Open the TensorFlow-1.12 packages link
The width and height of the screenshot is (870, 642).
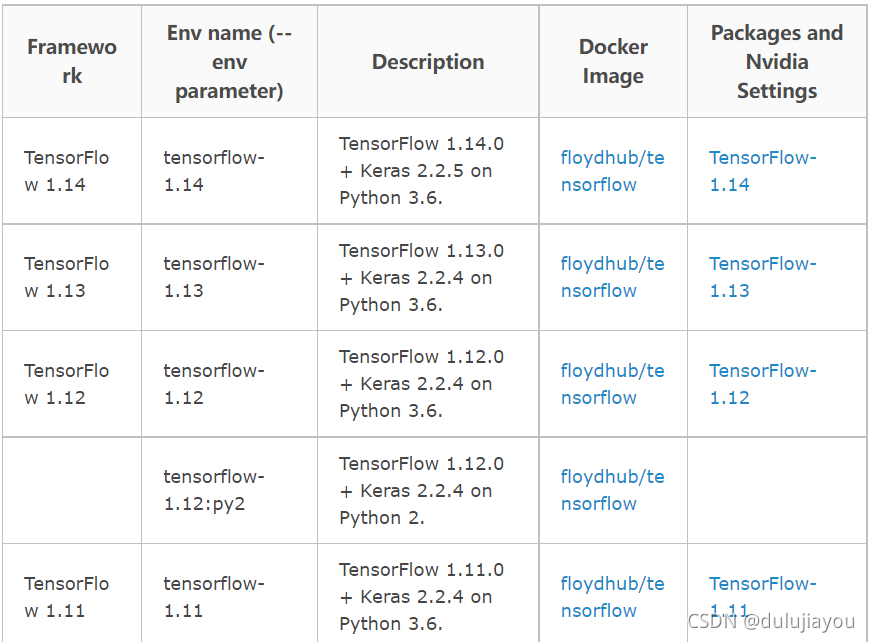762,384
